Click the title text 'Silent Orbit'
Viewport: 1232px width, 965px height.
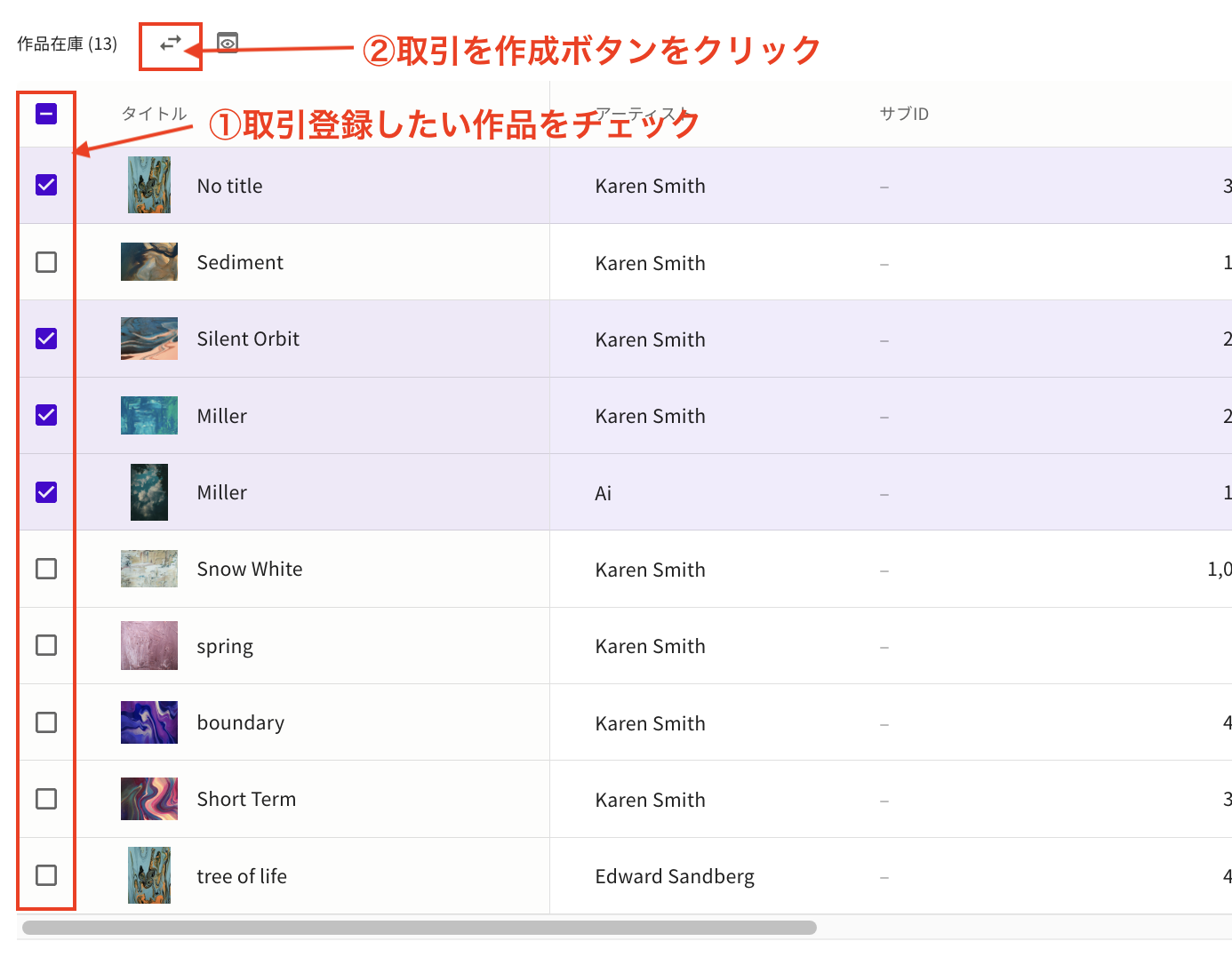click(248, 339)
